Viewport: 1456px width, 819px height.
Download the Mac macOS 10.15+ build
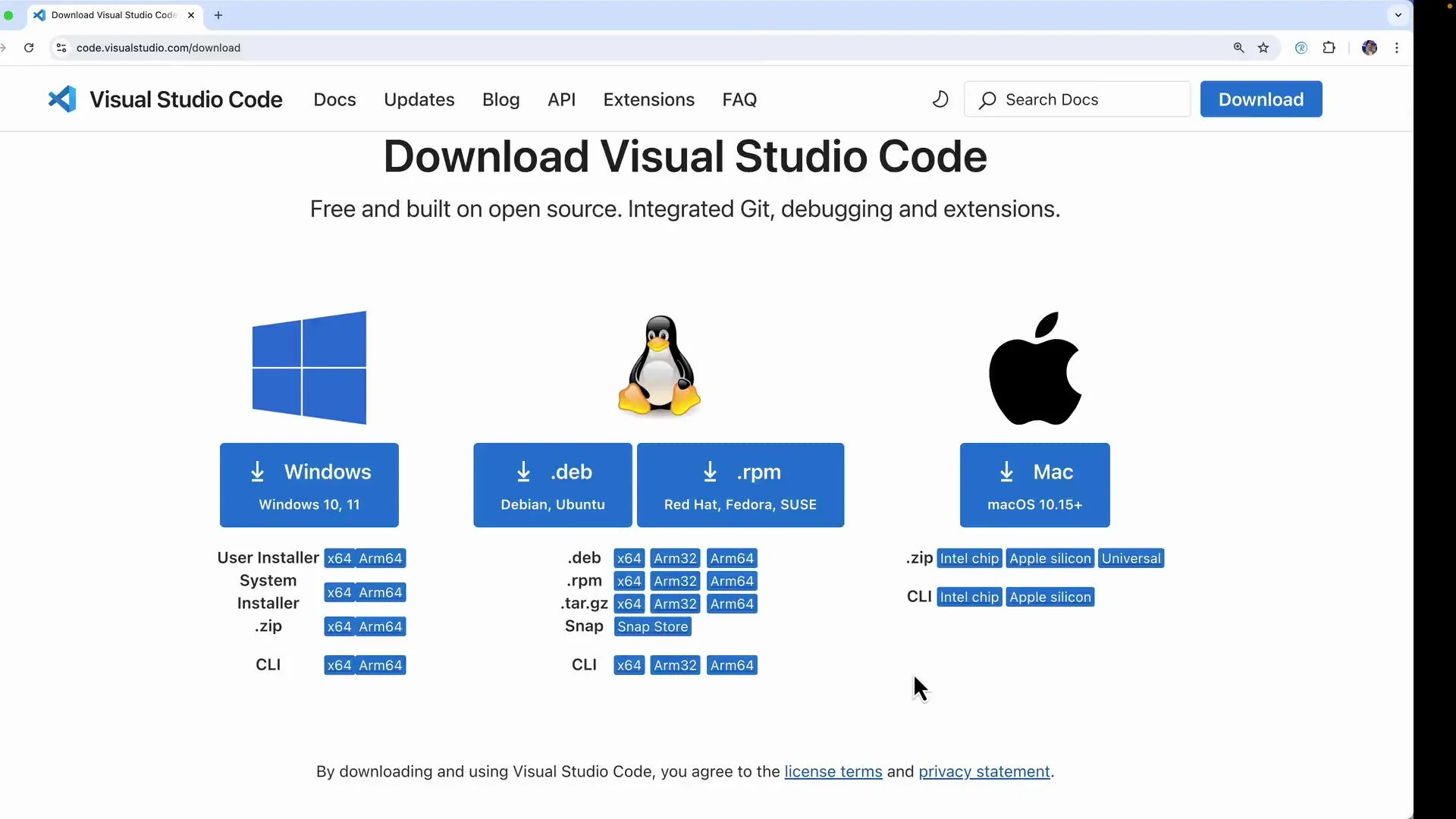[1035, 485]
